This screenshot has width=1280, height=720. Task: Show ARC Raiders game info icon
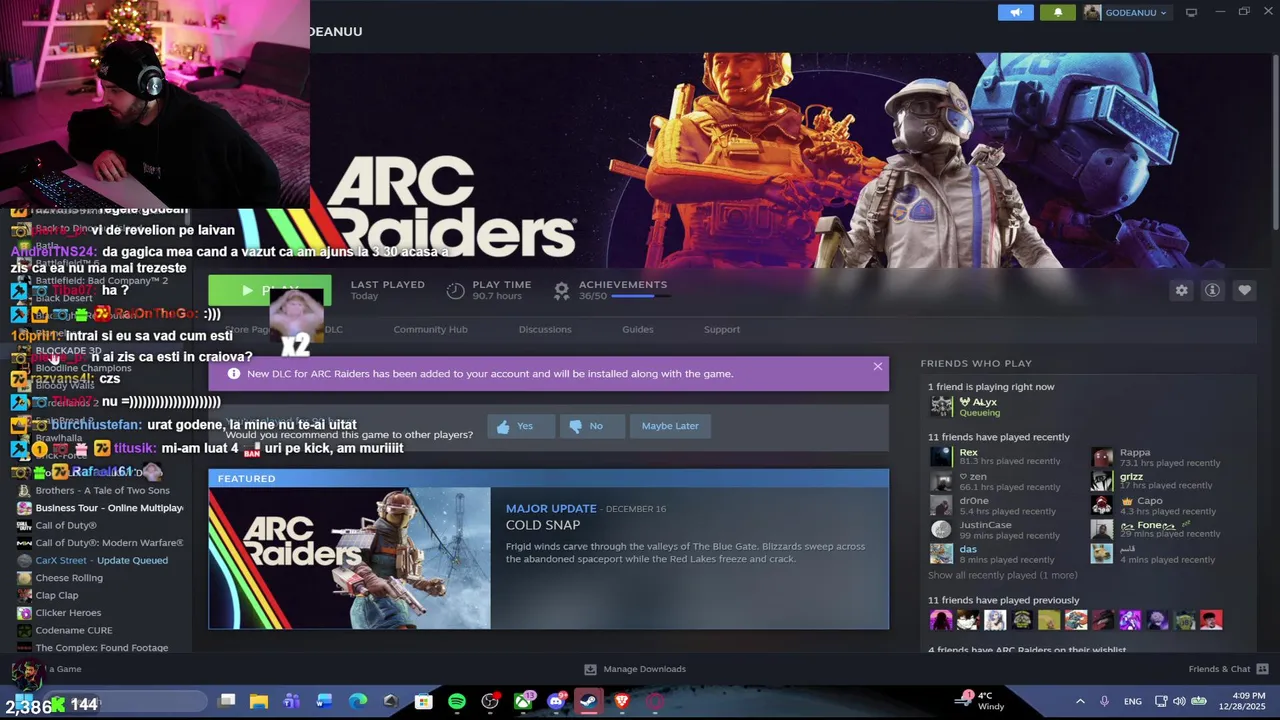[1212, 290]
